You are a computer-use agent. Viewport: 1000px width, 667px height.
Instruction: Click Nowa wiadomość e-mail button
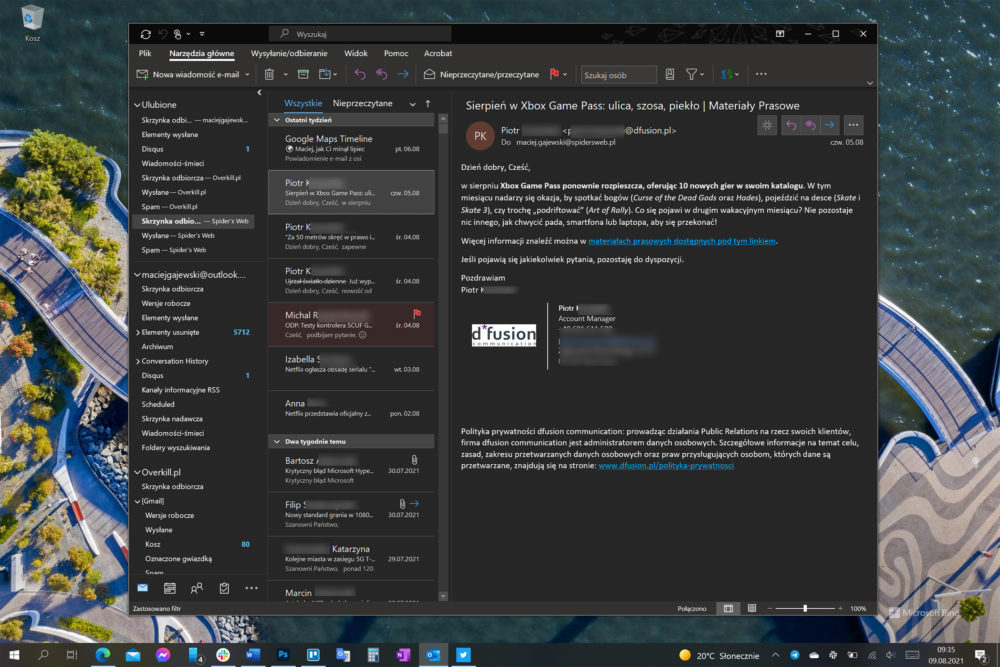point(189,75)
